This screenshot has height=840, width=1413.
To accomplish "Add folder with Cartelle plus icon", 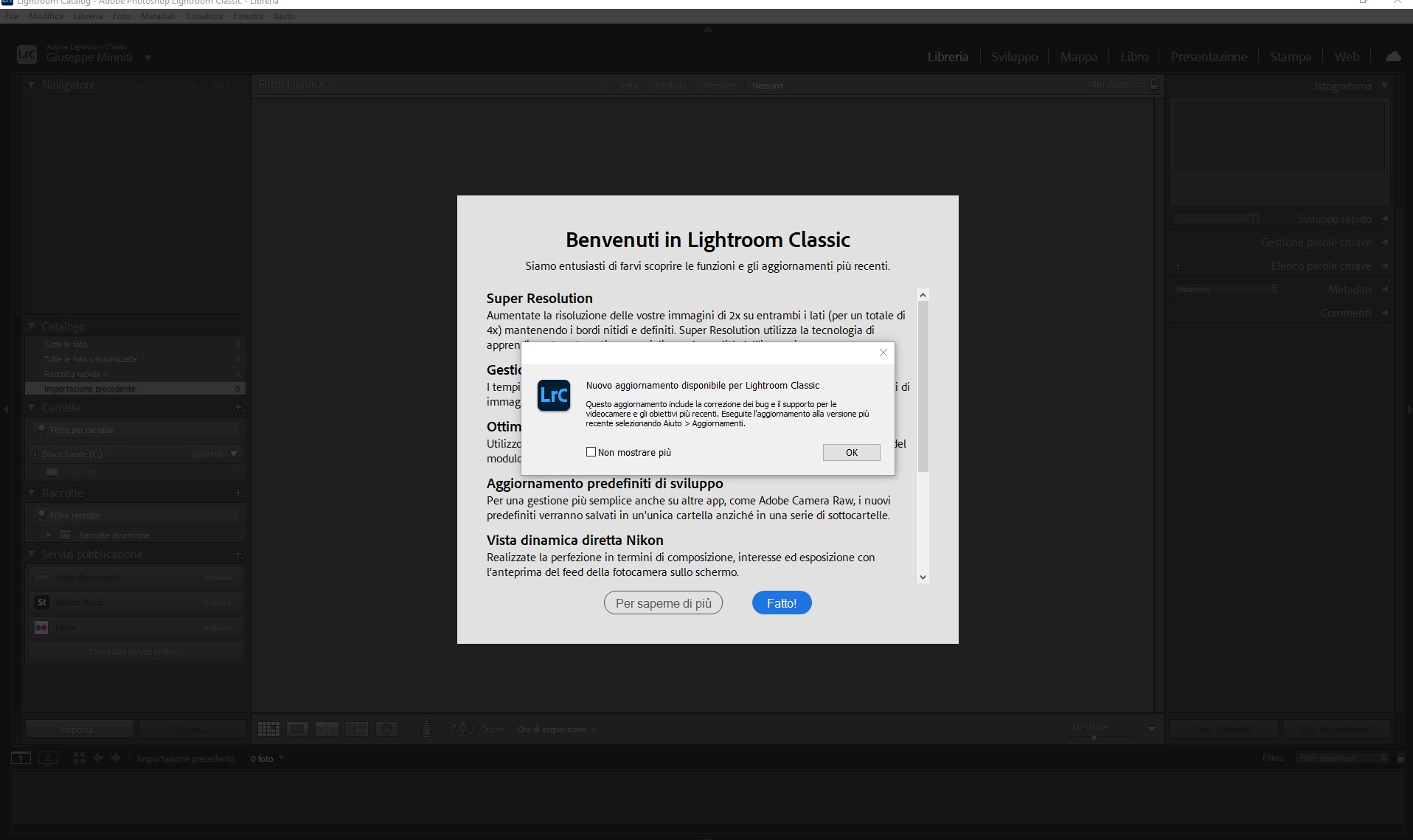I will click(x=238, y=407).
